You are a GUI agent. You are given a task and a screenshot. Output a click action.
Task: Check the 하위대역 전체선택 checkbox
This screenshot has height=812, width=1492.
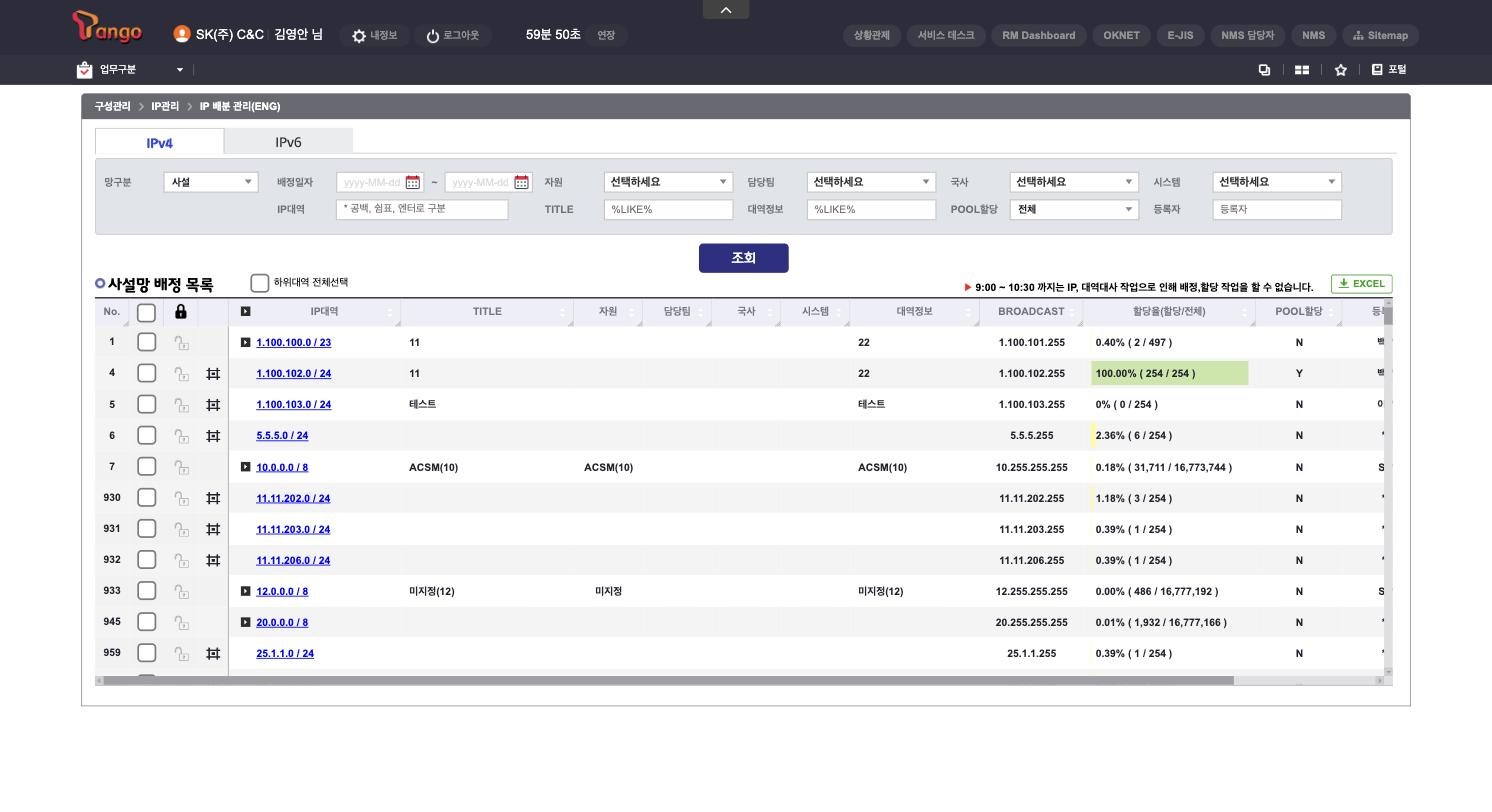260,283
